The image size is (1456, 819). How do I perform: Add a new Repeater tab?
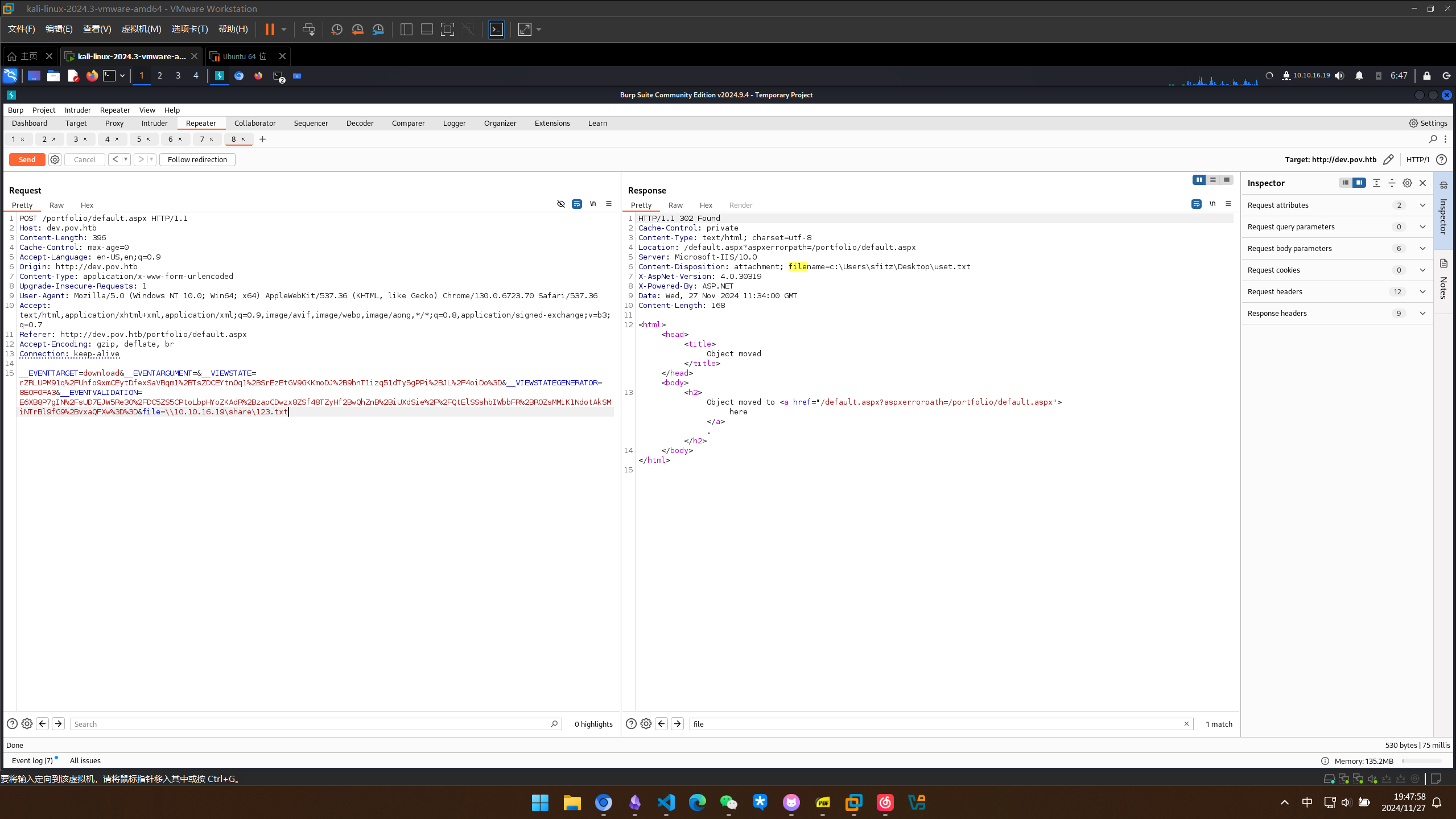point(262,139)
